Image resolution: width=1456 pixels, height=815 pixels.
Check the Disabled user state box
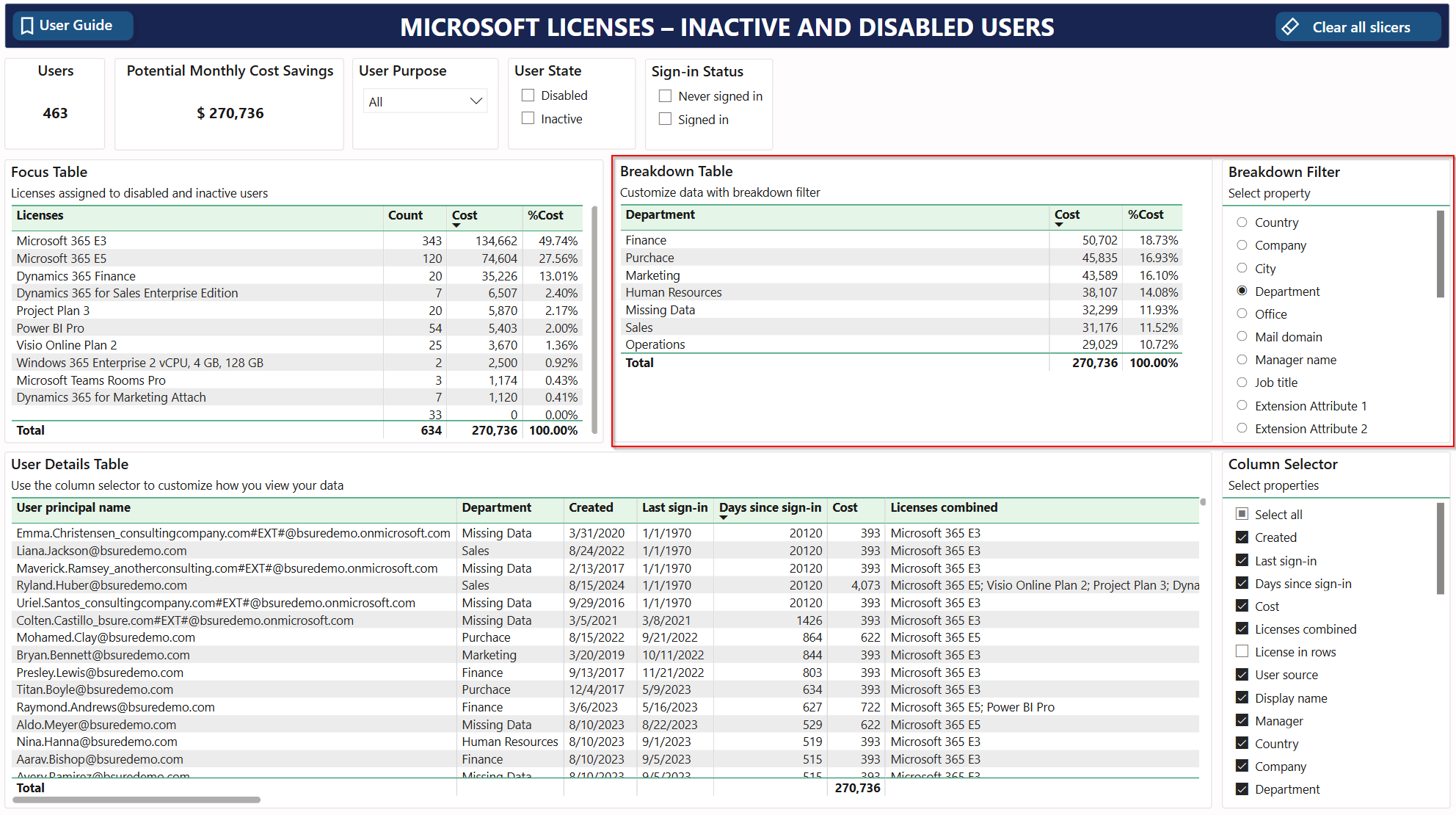(x=528, y=95)
